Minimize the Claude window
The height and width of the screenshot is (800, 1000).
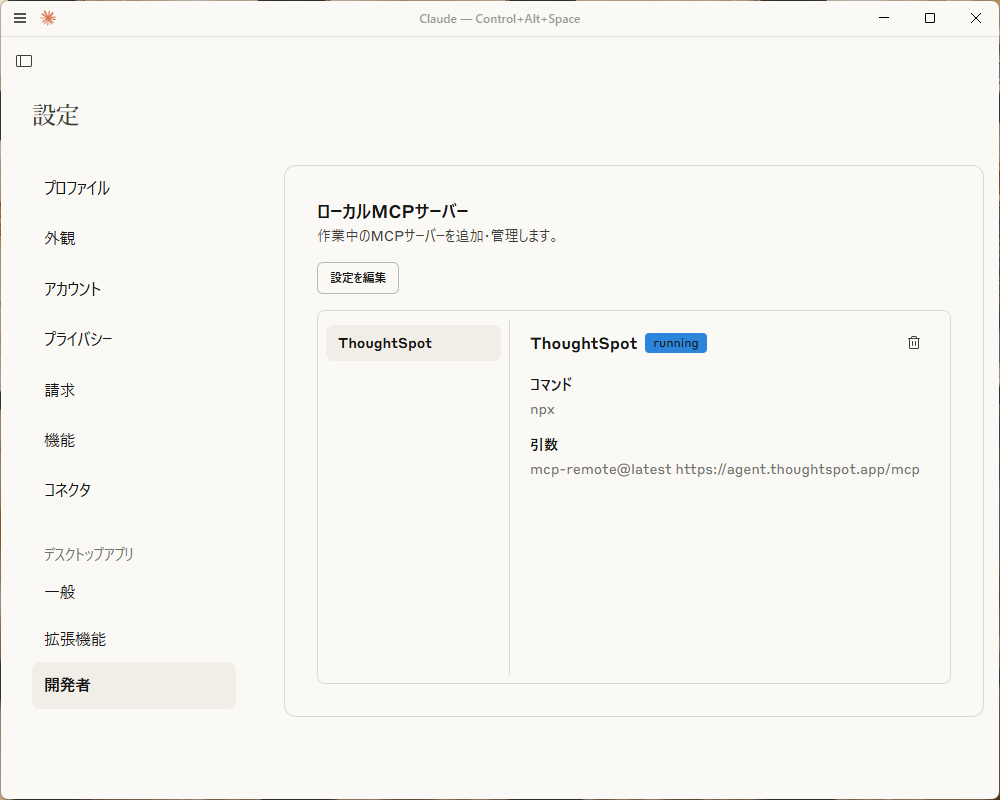tap(884, 18)
